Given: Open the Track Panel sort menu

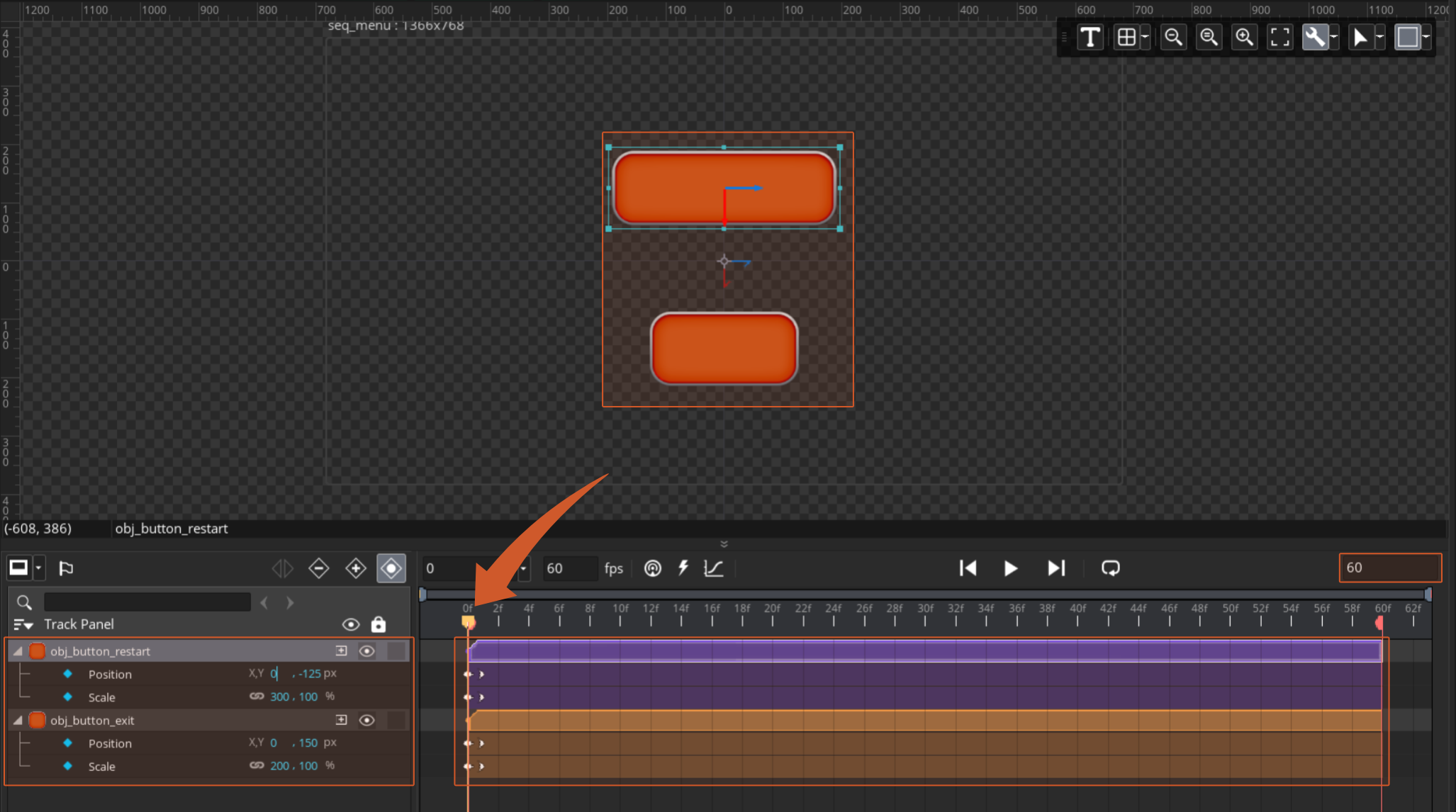Looking at the screenshot, I should pyautogui.click(x=23, y=624).
